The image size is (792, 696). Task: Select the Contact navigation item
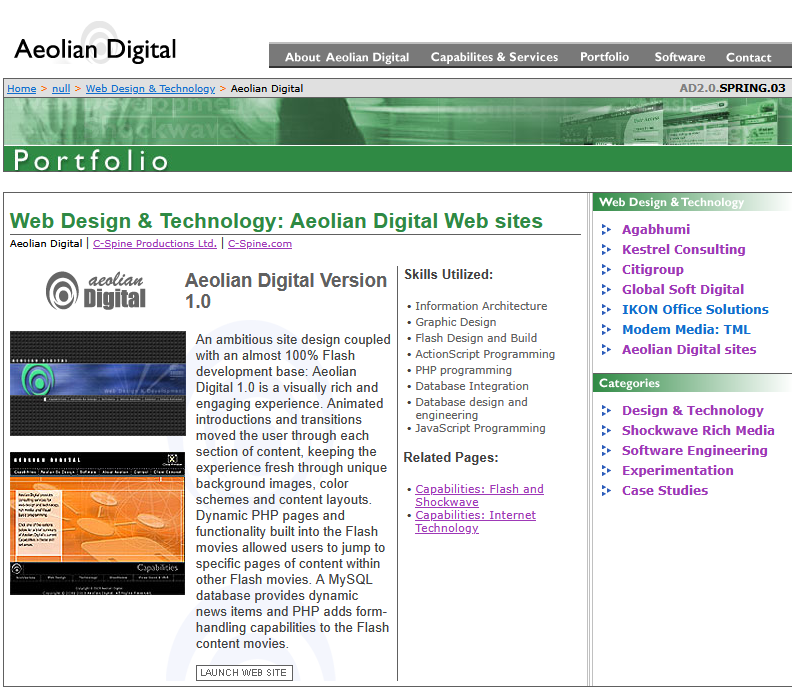click(748, 57)
